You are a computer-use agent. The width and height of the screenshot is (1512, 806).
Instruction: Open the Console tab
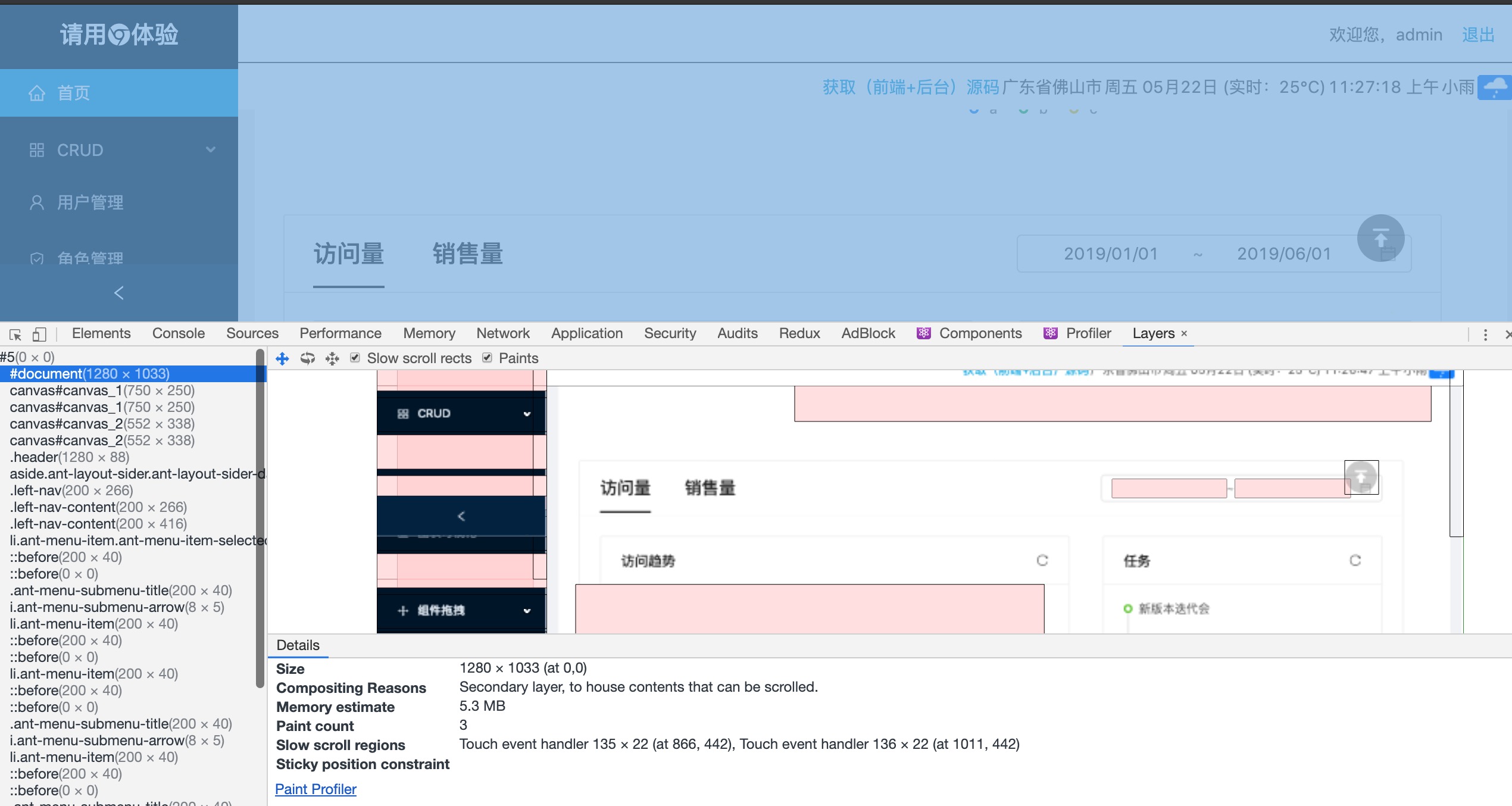tap(179, 333)
